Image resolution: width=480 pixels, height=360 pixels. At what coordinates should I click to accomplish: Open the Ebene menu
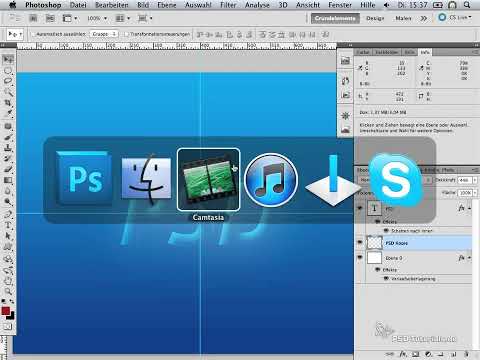[167, 5]
